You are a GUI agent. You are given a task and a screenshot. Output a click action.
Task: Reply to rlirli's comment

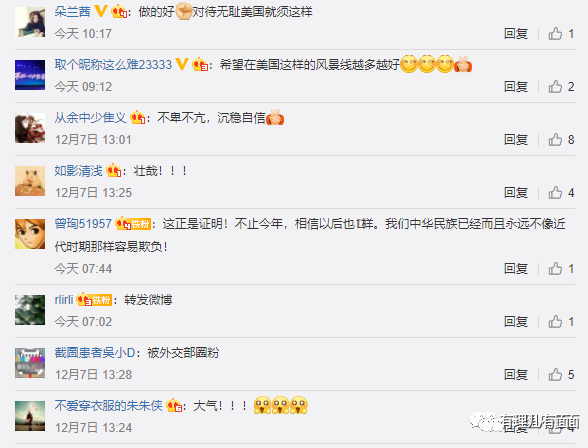pyautogui.click(x=516, y=322)
